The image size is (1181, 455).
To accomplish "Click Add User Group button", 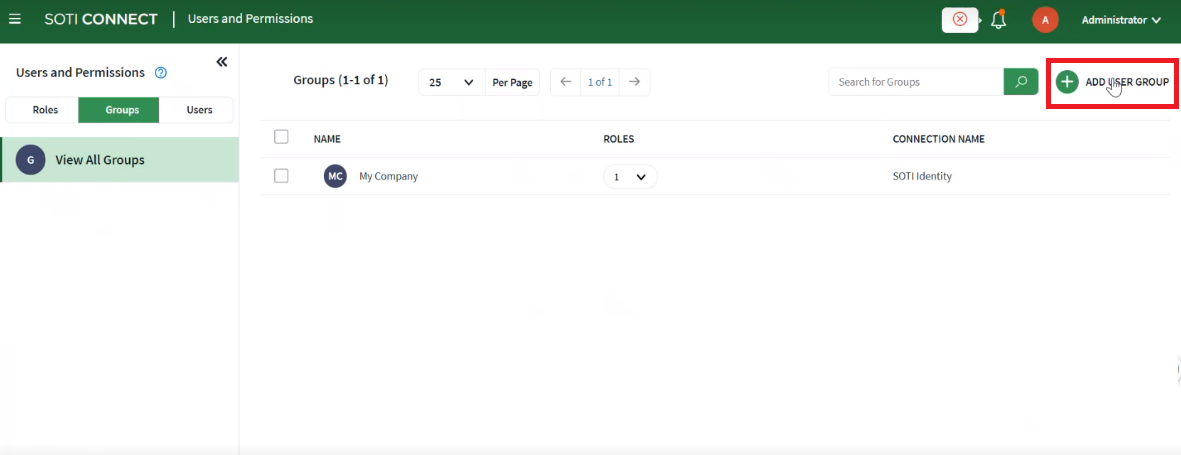I will tap(1112, 82).
